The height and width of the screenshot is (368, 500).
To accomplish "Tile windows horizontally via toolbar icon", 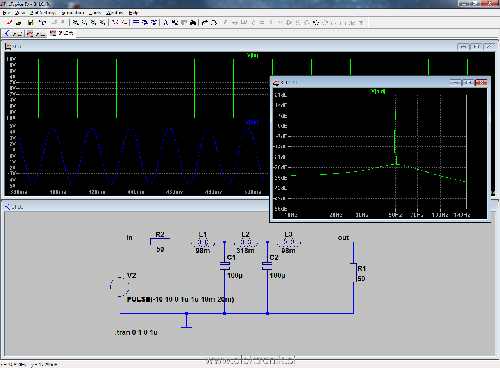I will coord(136,23).
